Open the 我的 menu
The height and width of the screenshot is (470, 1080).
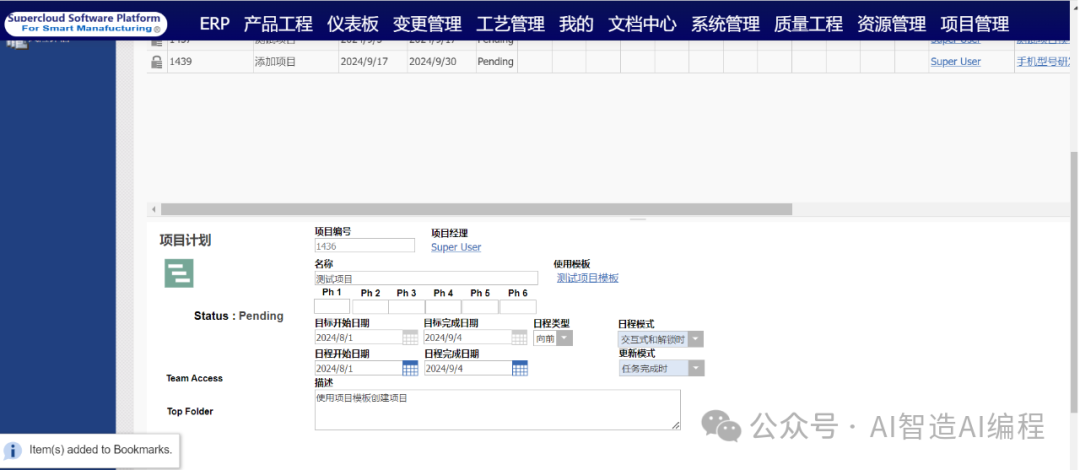[577, 25]
